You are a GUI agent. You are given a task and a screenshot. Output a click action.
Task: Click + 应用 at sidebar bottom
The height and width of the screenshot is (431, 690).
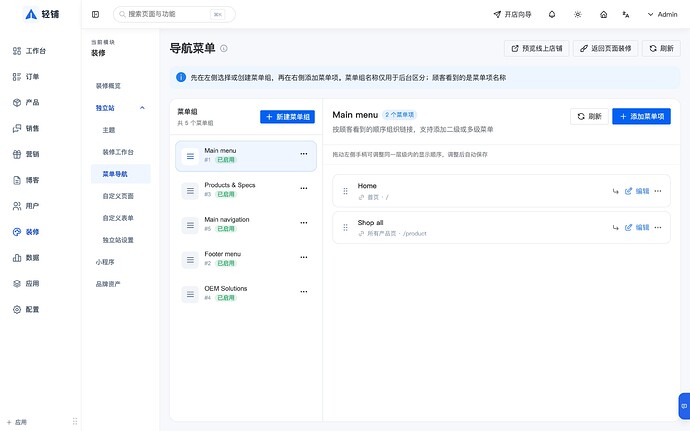click(x=17, y=422)
